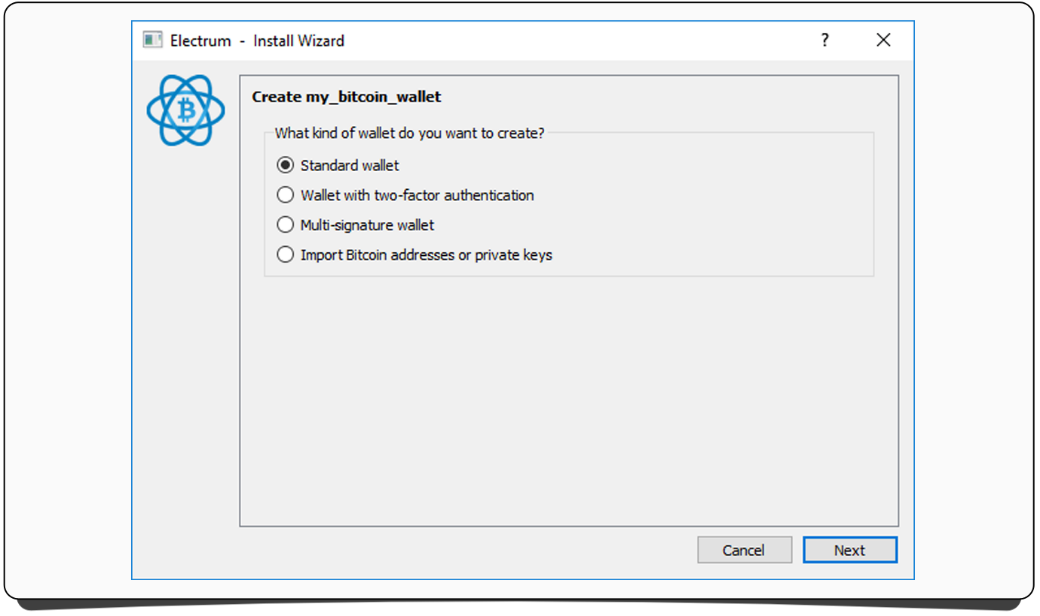The width and height of the screenshot is (1040, 616).
Task: Select the Standard wallet radio button
Action: pos(286,165)
